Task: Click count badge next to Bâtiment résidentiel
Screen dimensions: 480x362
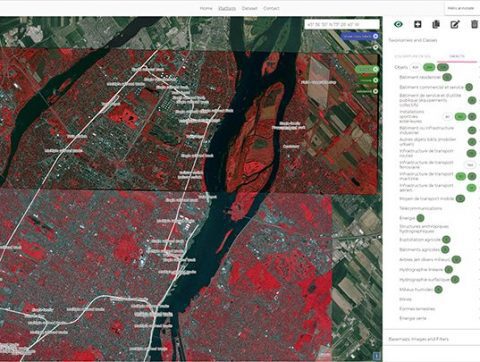Action: point(447,77)
